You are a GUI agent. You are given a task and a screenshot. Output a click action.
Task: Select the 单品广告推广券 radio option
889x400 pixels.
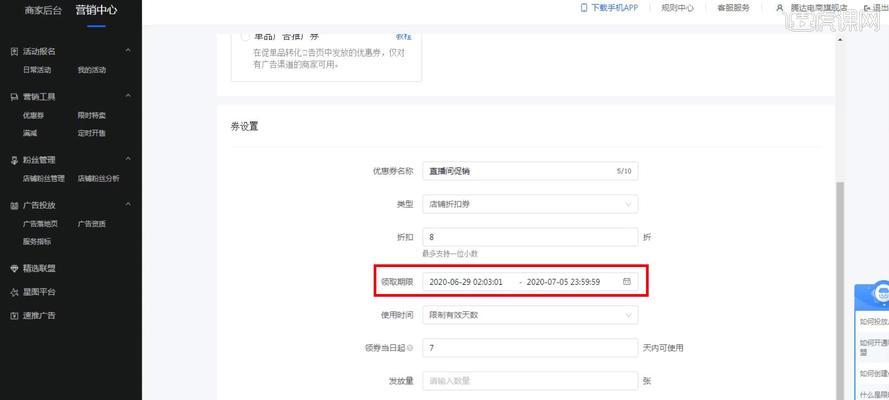pyautogui.click(x=245, y=36)
